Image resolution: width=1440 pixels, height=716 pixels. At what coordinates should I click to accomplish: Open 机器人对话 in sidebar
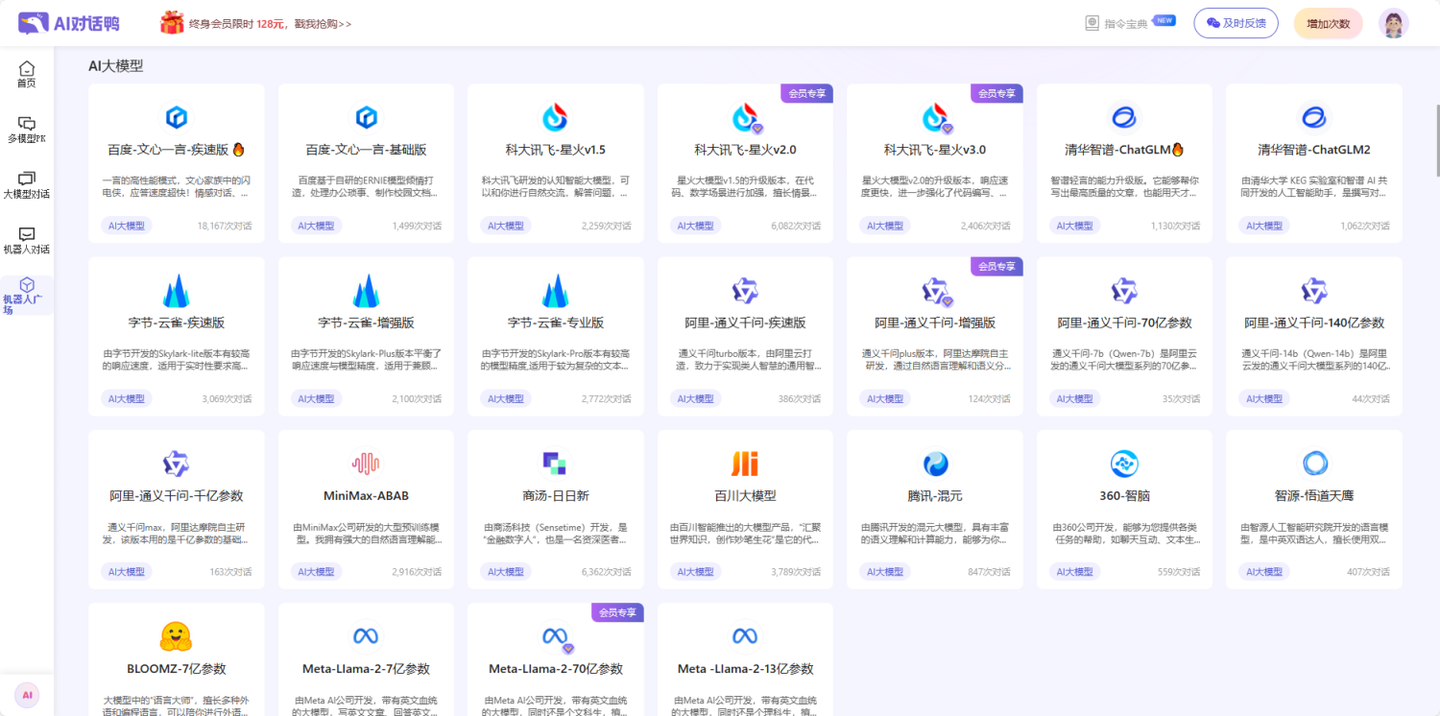(x=27, y=240)
